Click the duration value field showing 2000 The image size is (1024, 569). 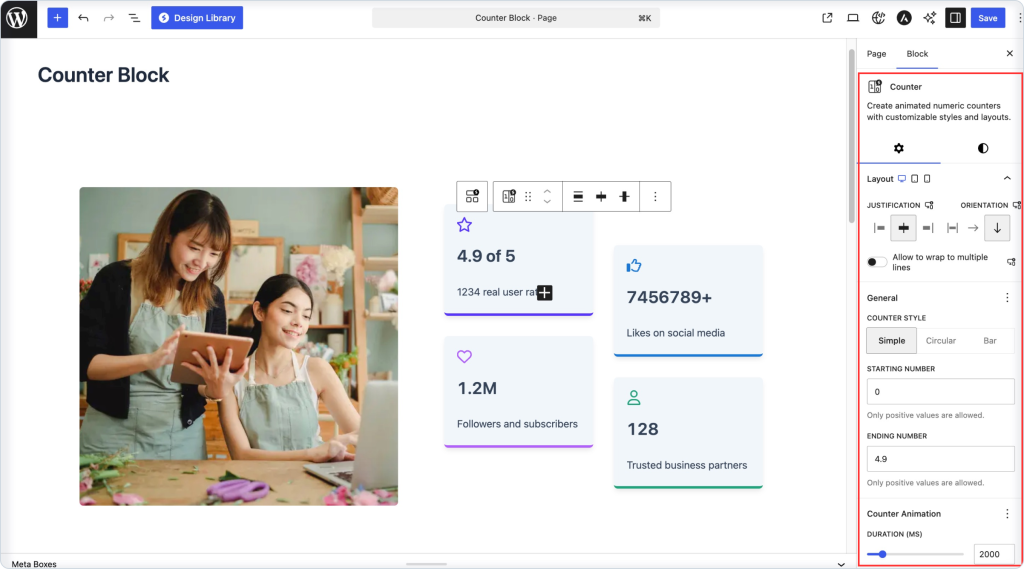coord(993,554)
